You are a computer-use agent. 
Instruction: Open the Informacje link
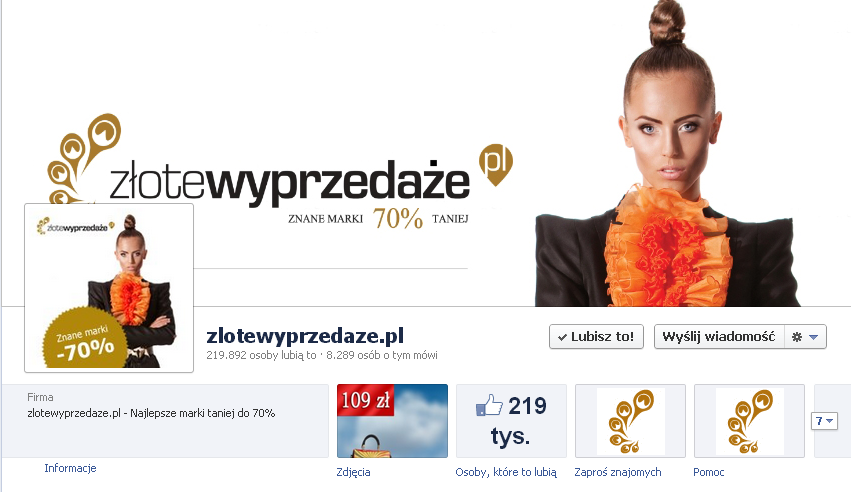[x=70, y=468]
